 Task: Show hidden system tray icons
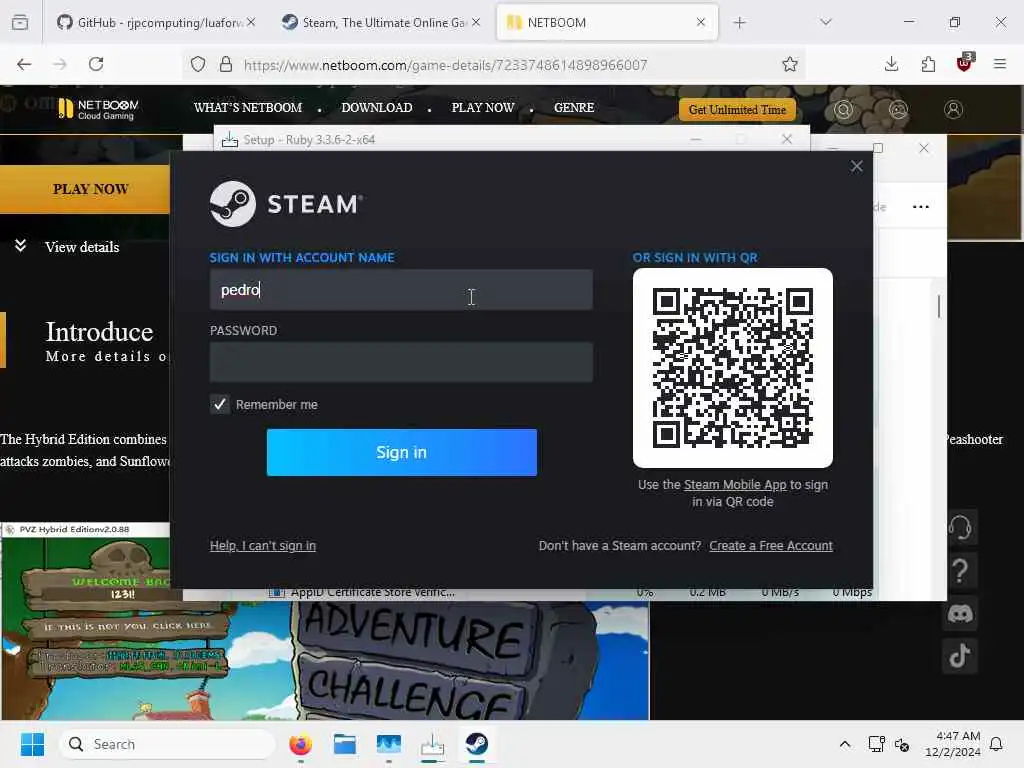(844, 744)
